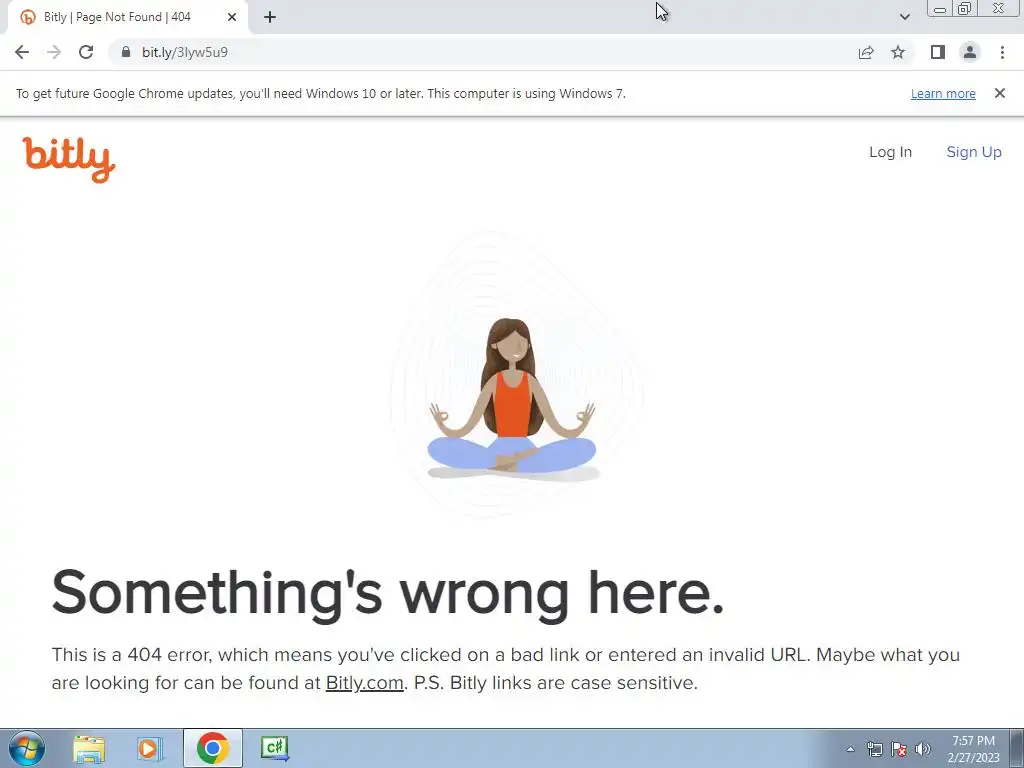The width and height of the screenshot is (1024, 768).
Task: Expand the tab search dropdown arrow
Action: click(904, 17)
